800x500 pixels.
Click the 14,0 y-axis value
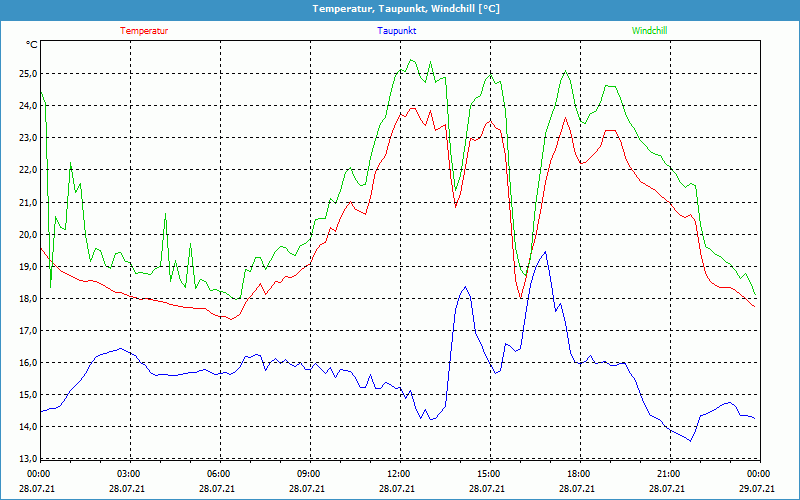tap(29, 427)
